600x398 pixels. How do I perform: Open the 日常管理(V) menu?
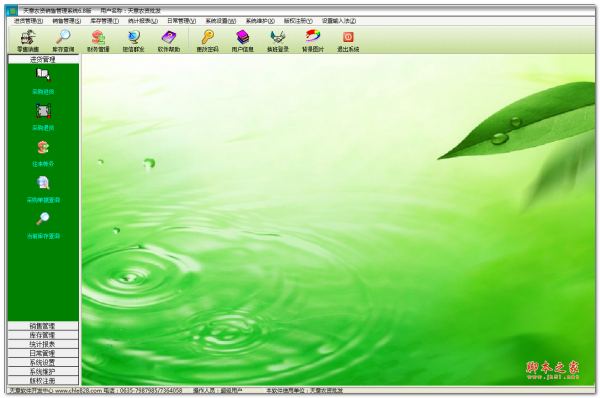(x=181, y=21)
